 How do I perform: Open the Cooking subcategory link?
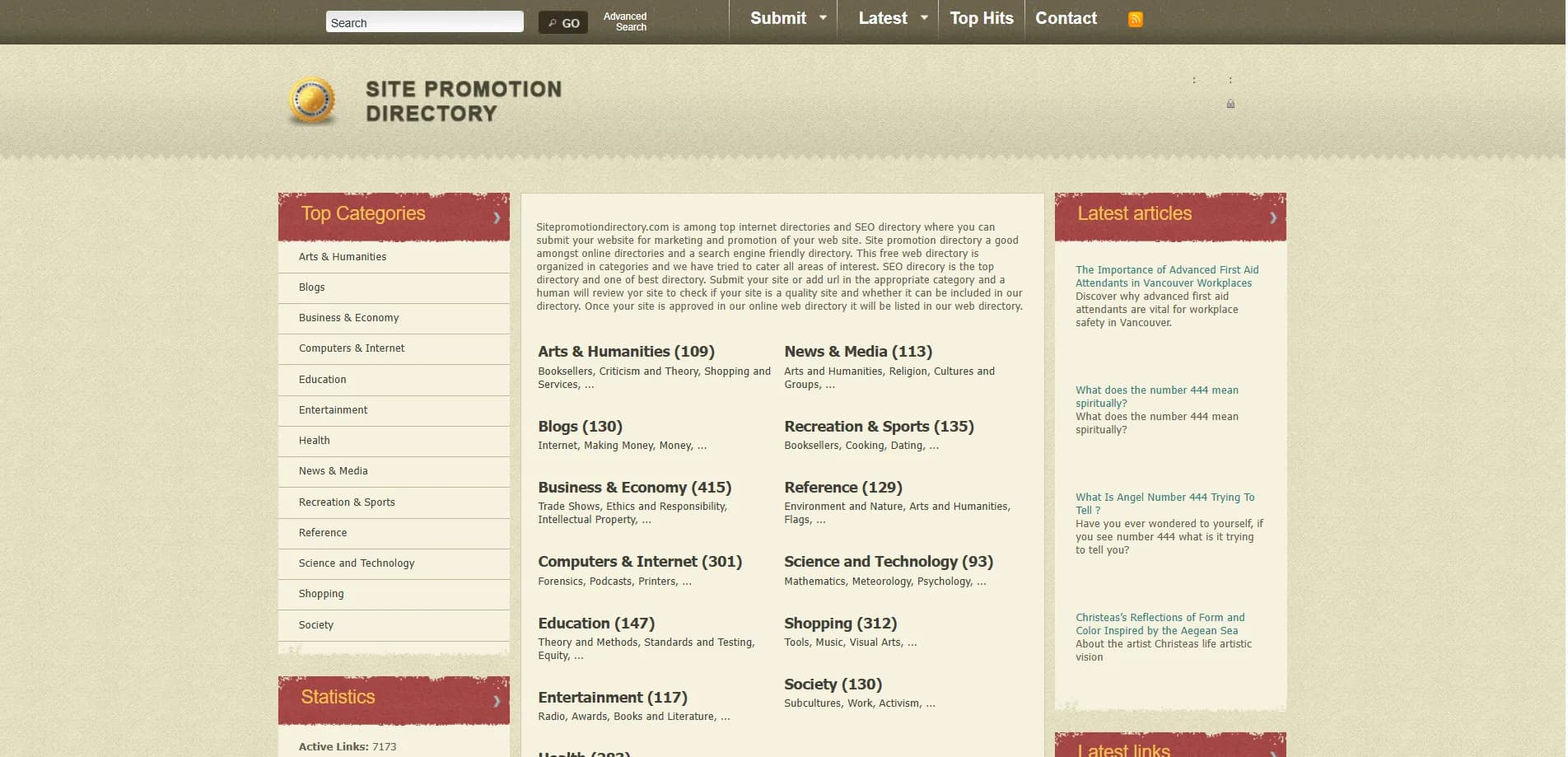[x=865, y=446]
